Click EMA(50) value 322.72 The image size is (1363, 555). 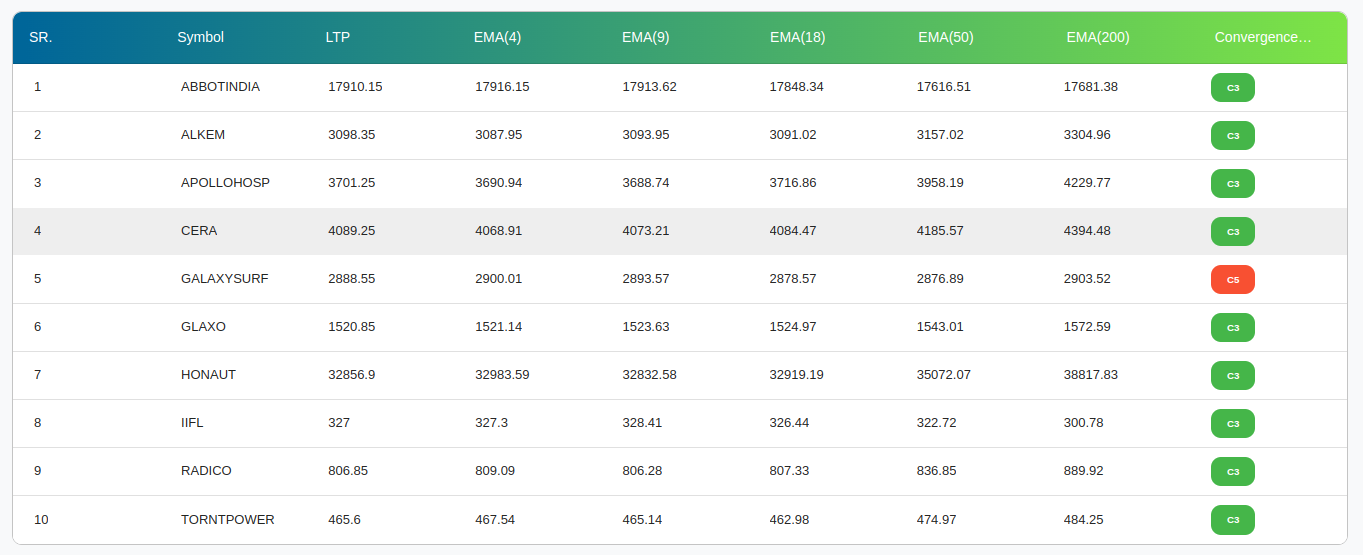[x=937, y=423]
